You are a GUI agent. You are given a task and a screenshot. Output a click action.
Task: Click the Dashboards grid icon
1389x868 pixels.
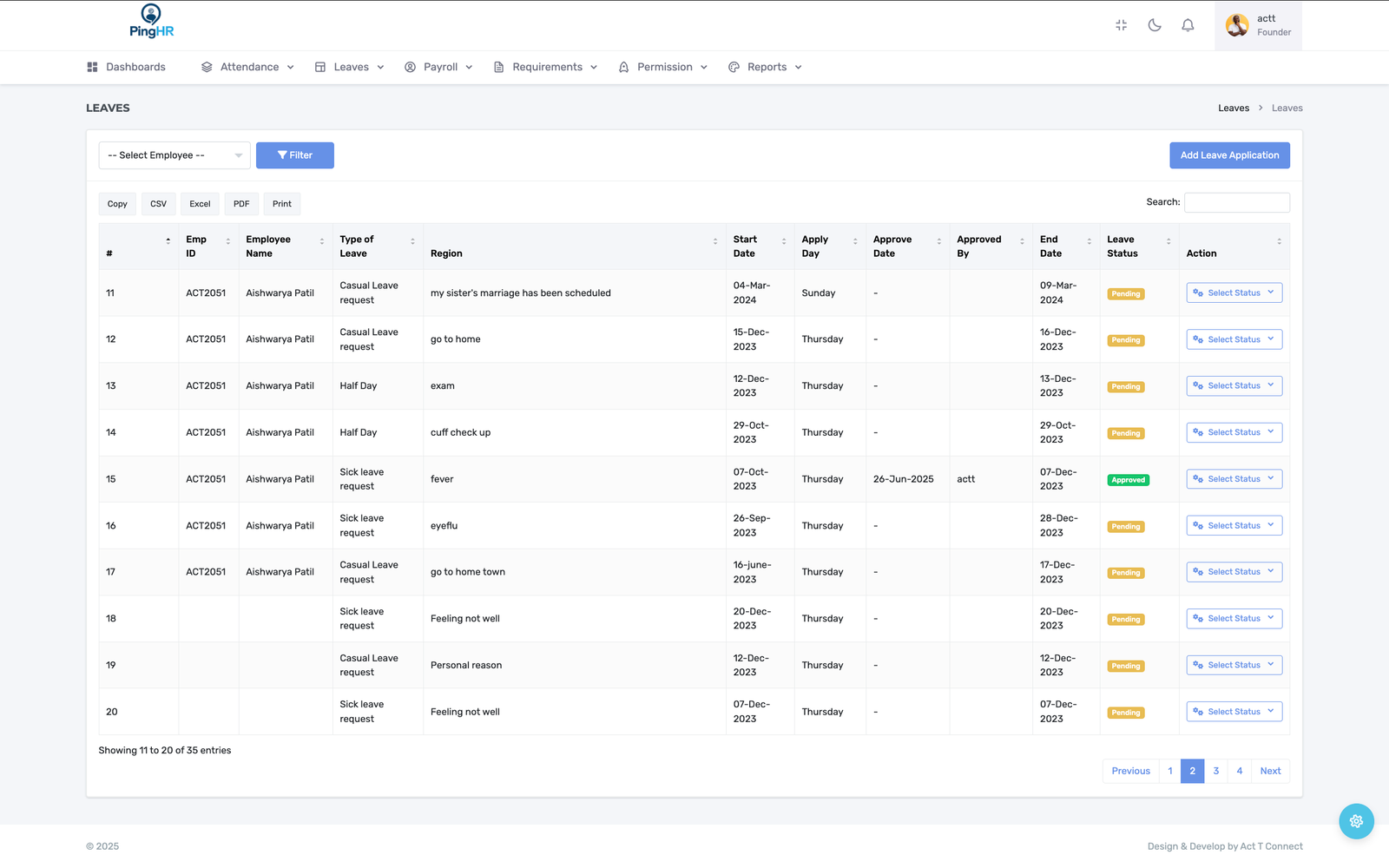point(92,67)
